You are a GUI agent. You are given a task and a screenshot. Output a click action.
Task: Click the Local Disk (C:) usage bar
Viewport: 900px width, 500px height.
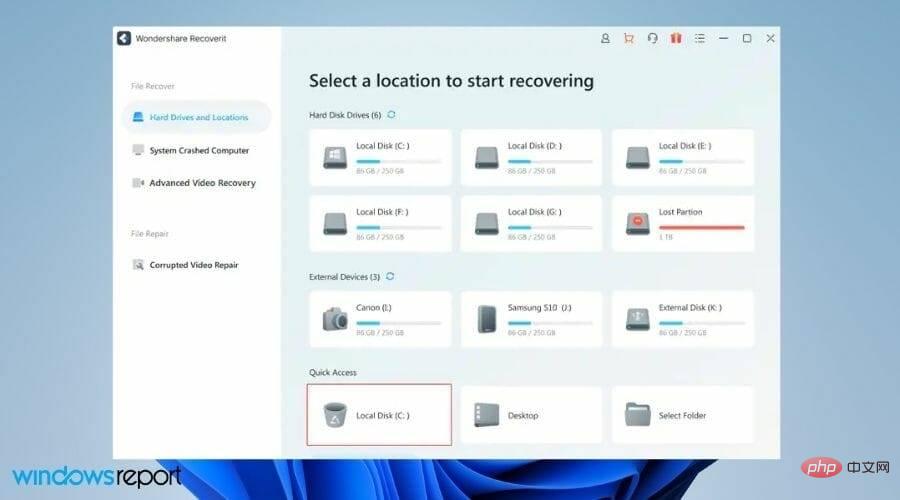click(x=399, y=162)
